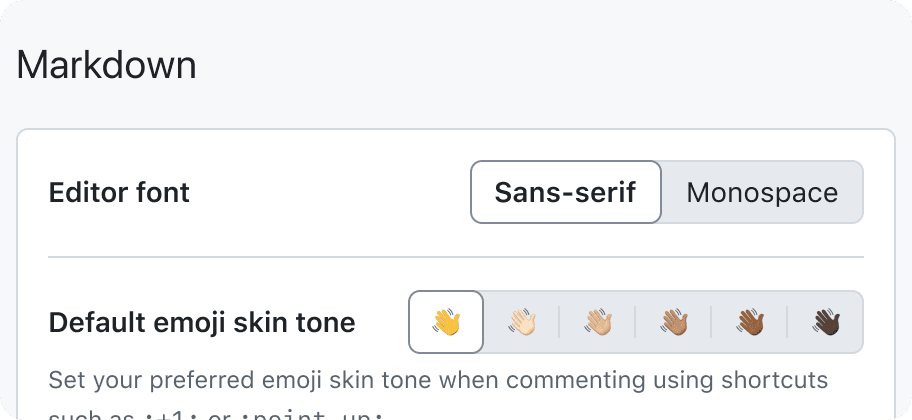912x420 pixels.
Task: Set the lightest emoji skin tone as default
Action: (x=522, y=322)
